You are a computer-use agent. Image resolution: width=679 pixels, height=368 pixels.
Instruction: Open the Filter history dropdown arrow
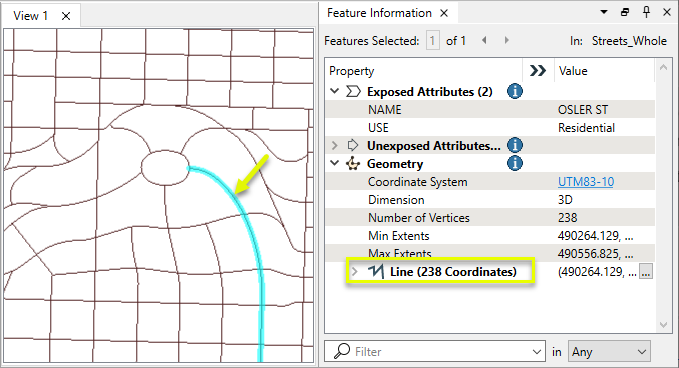[537, 352]
